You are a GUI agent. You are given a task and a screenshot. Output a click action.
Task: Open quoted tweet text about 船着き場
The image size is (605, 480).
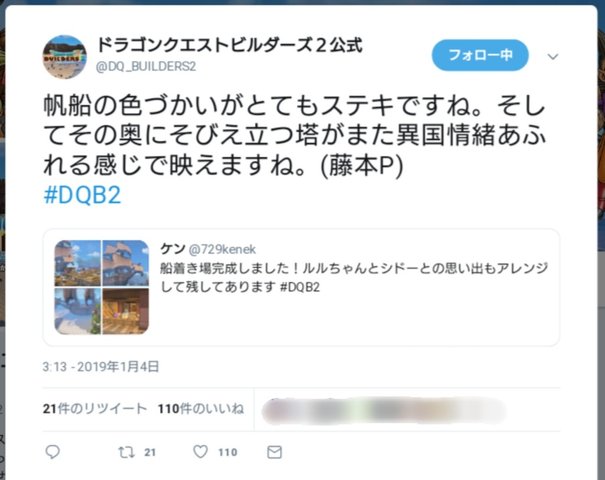click(354, 277)
